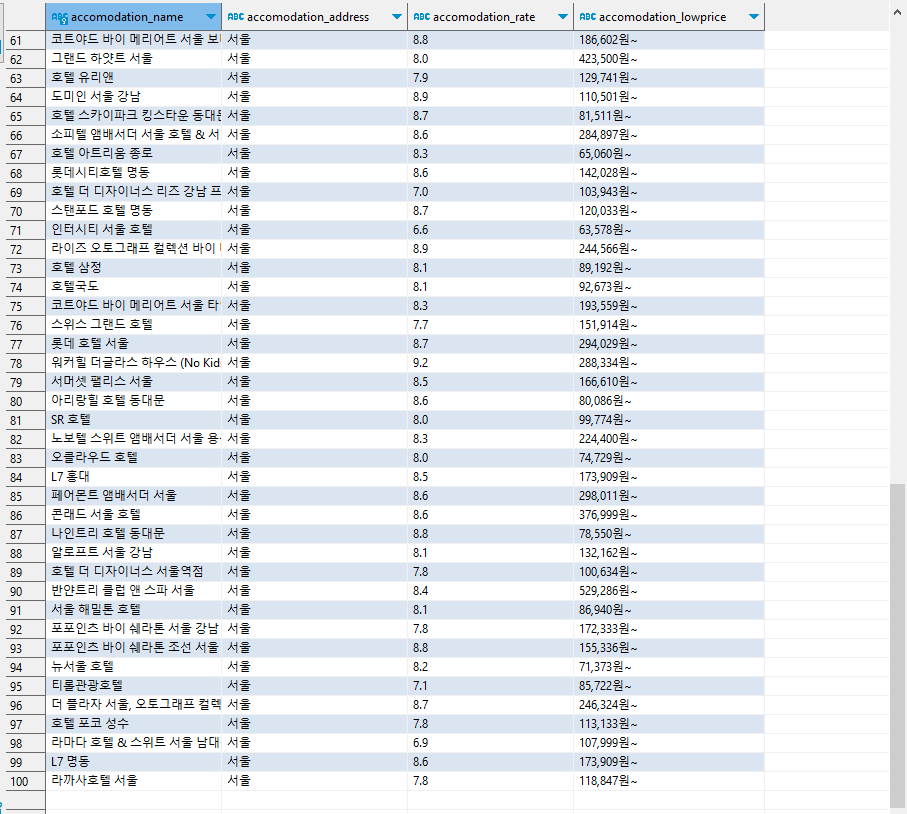Select the cell '스탠포드 호텔 명동'
Image resolution: width=907 pixels, height=814 pixels.
[134, 211]
